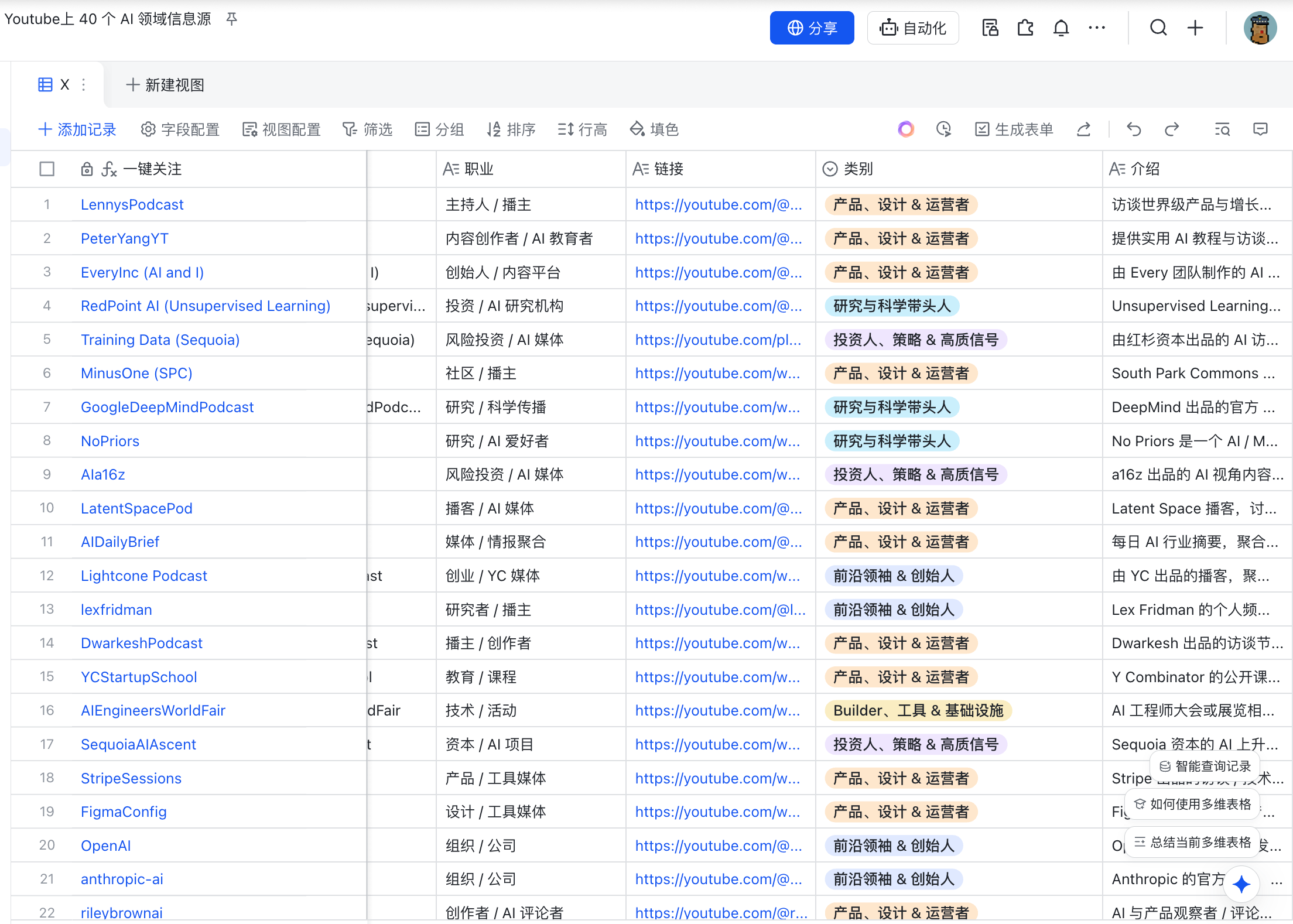Select row number 10
This screenshot has width=1293, height=924.
tap(47, 508)
